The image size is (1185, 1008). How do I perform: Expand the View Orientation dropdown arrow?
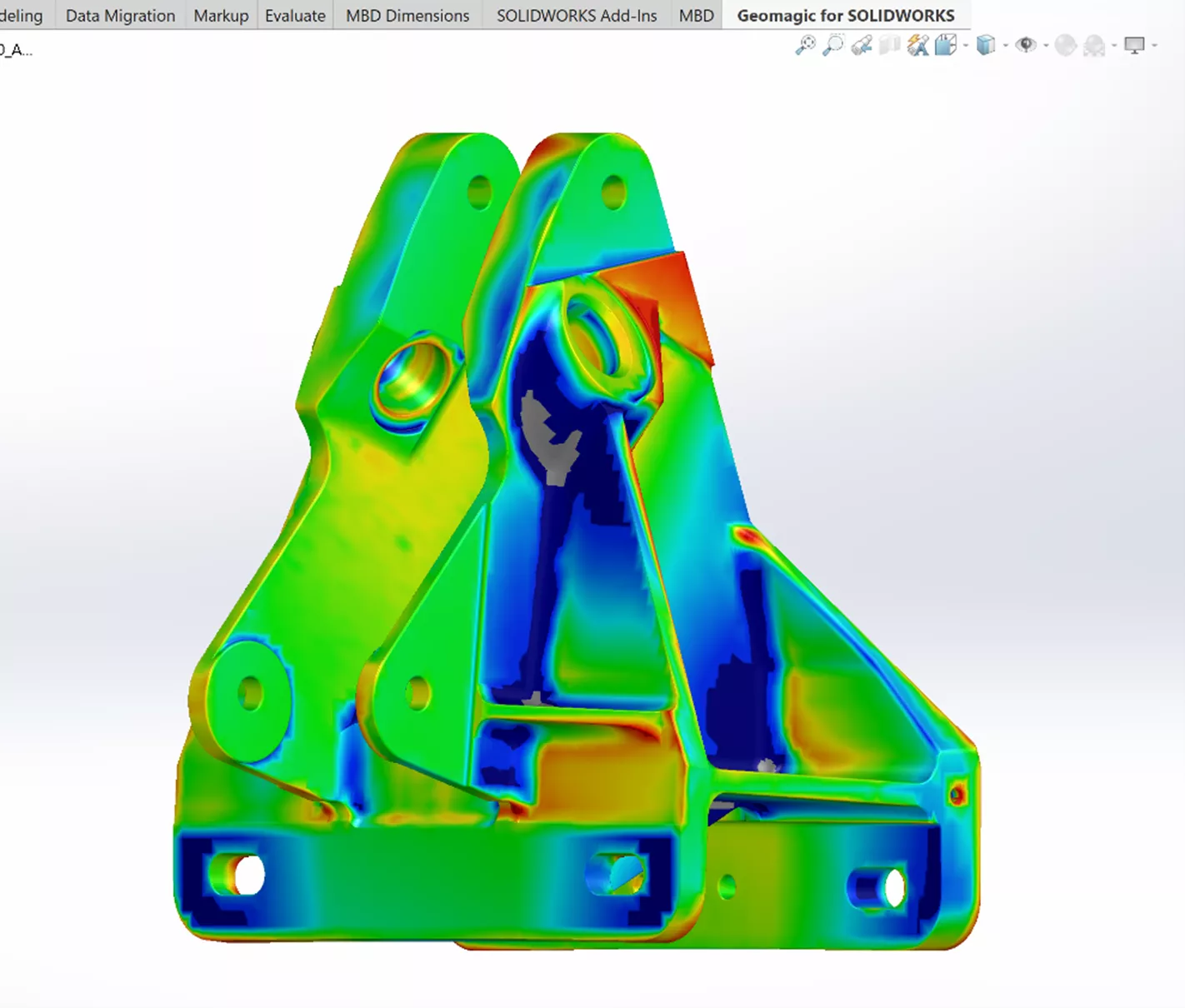(966, 46)
